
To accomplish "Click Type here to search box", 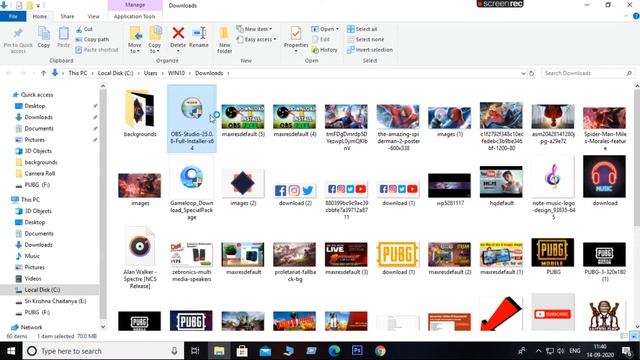I will 102,351.
